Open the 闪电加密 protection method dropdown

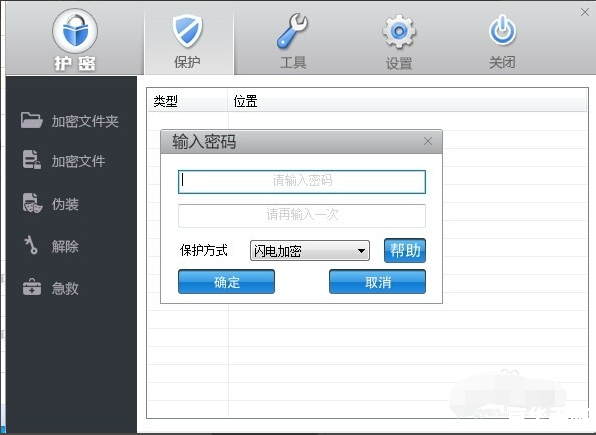(310, 251)
